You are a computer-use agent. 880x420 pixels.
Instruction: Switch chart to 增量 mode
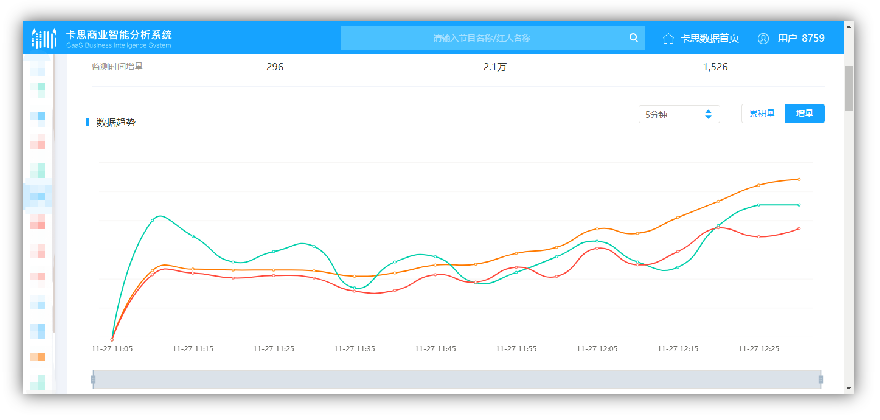click(x=804, y=114)
